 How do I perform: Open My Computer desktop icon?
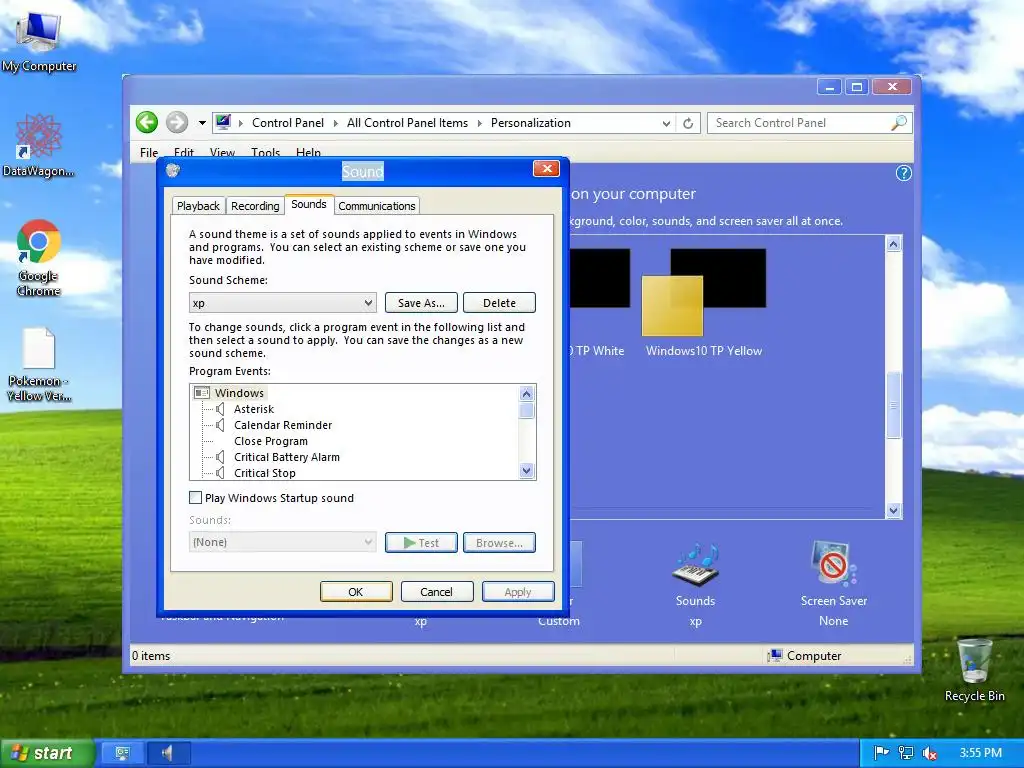point(39,40)
